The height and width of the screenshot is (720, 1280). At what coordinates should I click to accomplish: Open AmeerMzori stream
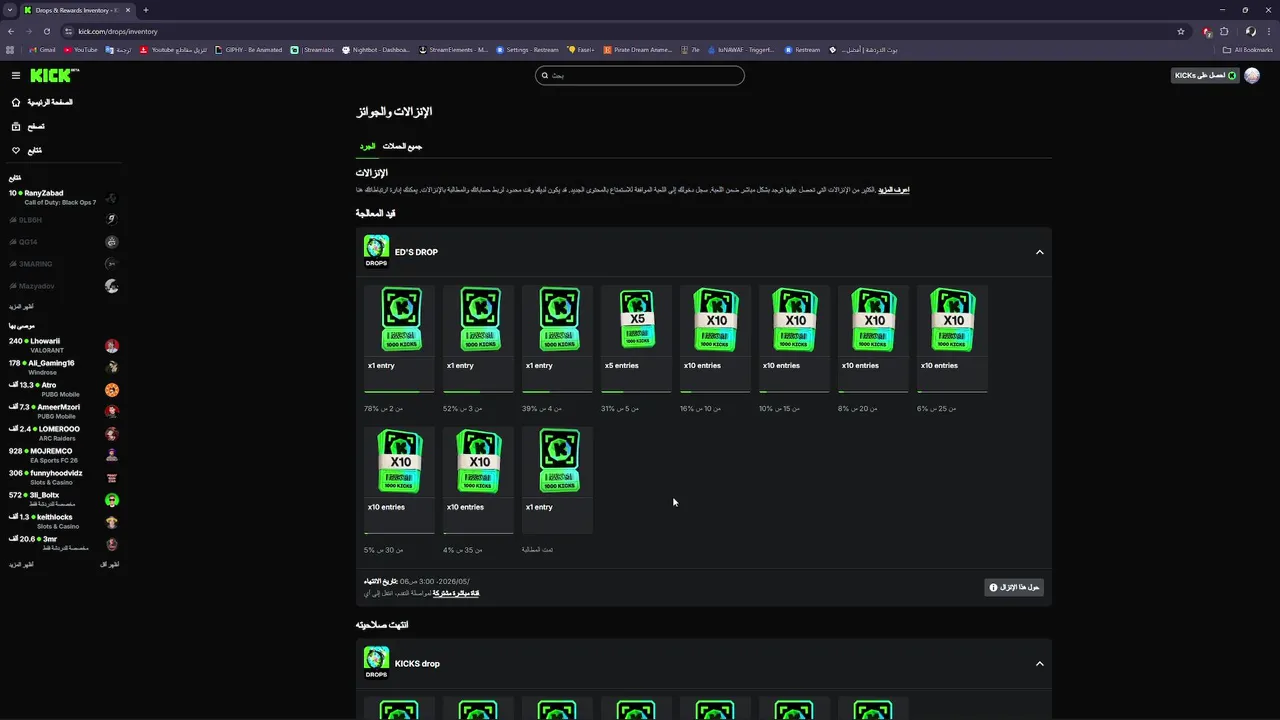(63, 411)
